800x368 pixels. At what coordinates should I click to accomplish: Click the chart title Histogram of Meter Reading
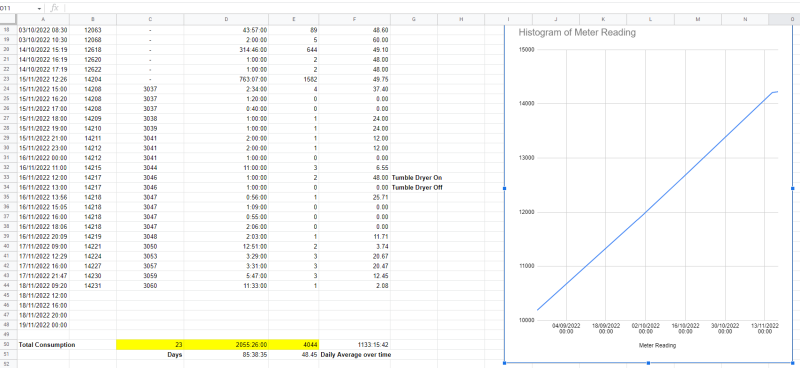click(577, 33)
